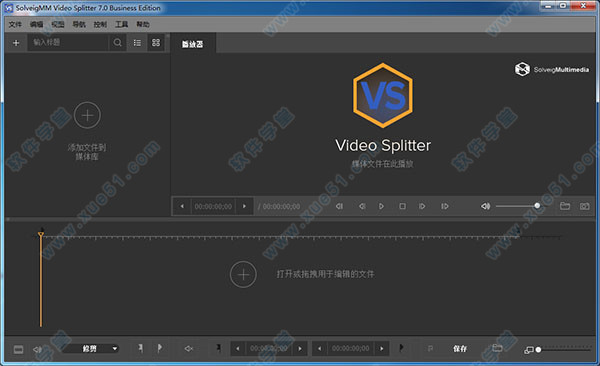Step one frame forward in player
The width and height of the screenshot is (600, 366).
[x=422, y=206]
